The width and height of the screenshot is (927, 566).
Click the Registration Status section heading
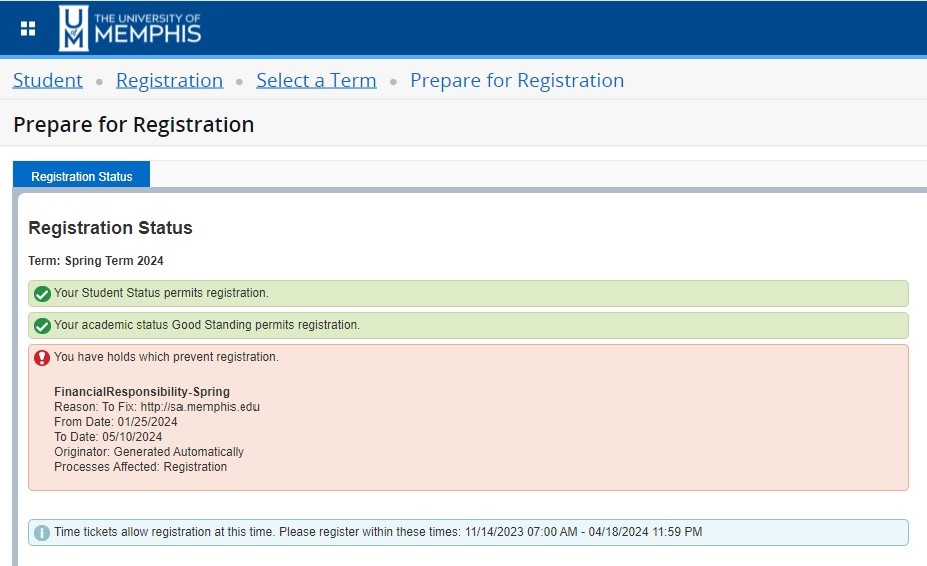tap(110, 228)
